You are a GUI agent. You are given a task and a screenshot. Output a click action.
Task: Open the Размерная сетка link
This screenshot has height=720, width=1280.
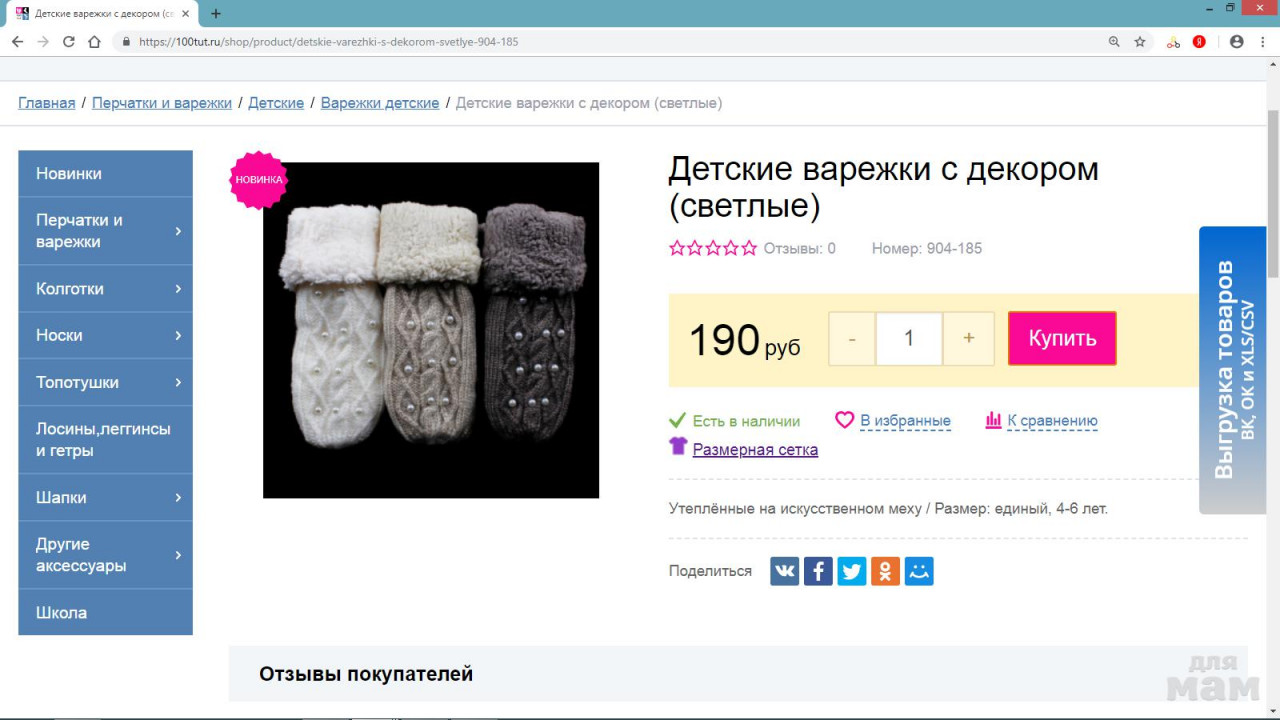tap(755, 450)
